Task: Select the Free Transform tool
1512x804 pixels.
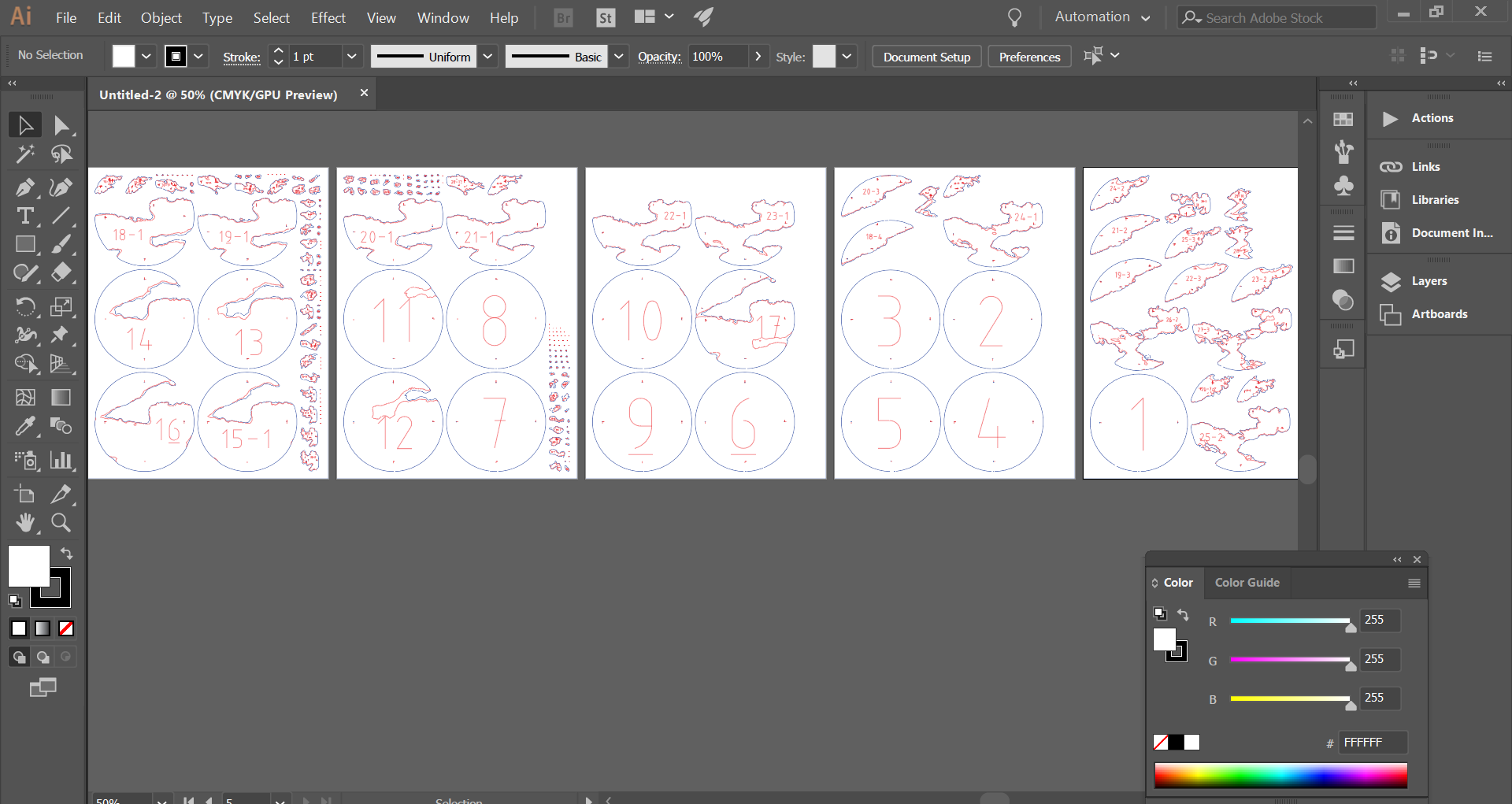Action: (x=61, y=335)
